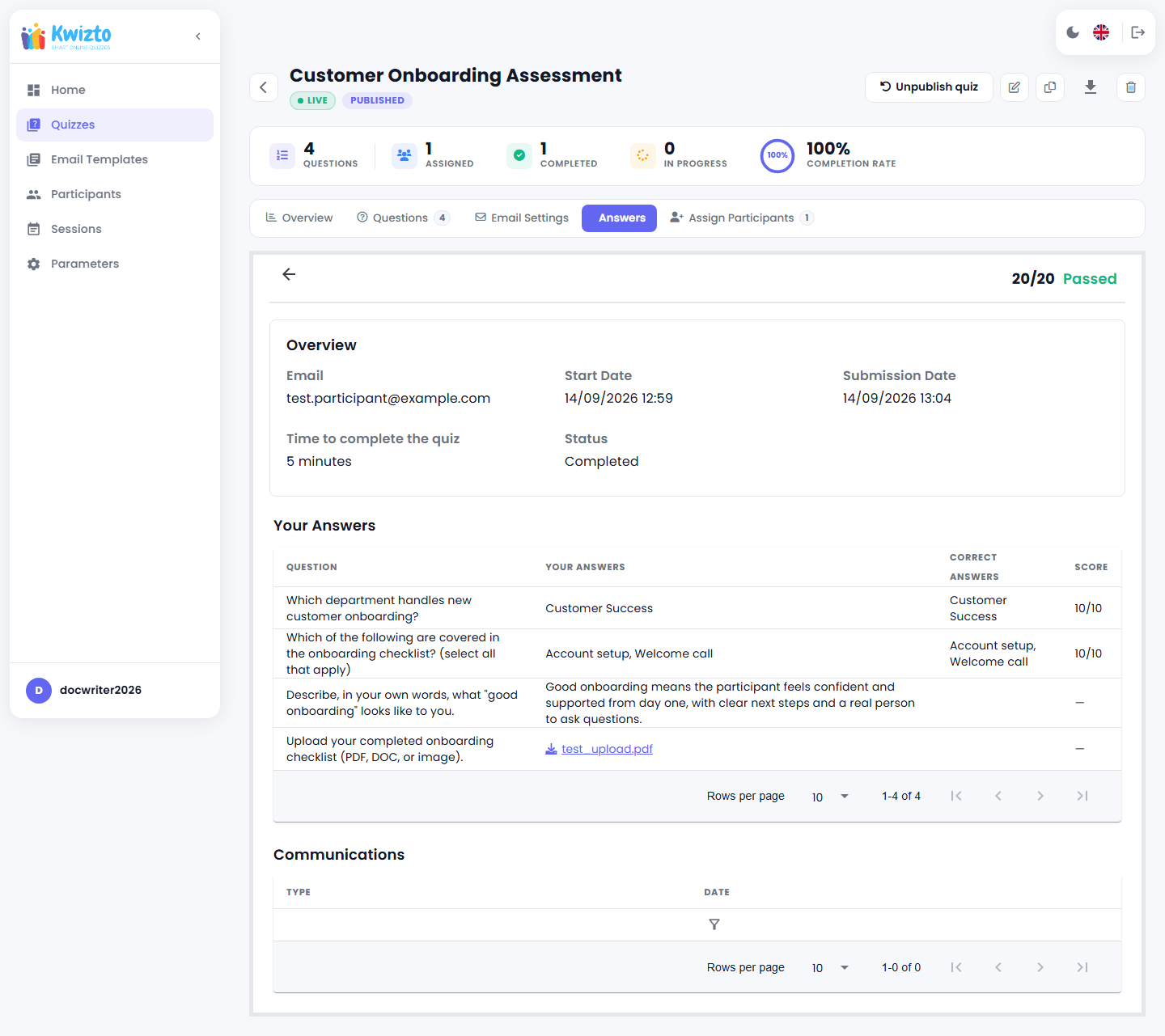Toggle dark mode moon icon
Screen dimensions: 1165x1036
coord(1073,32)
